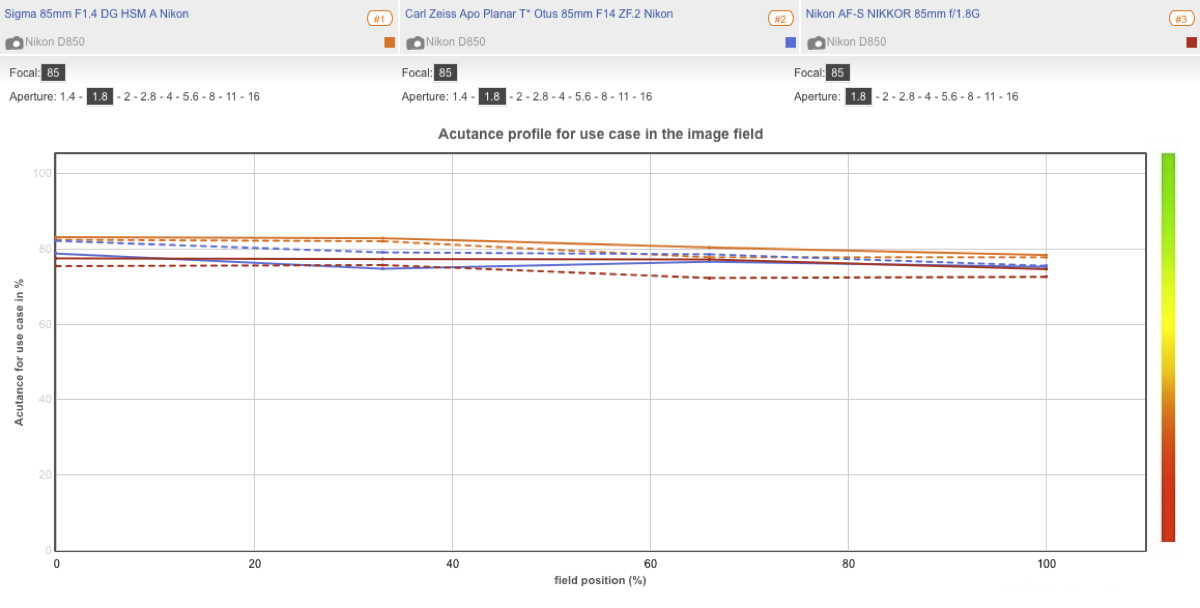Select aperture 1.4 for the Sigma lens
Viewport: 1200px width, 608px height.
coord(68,97)
